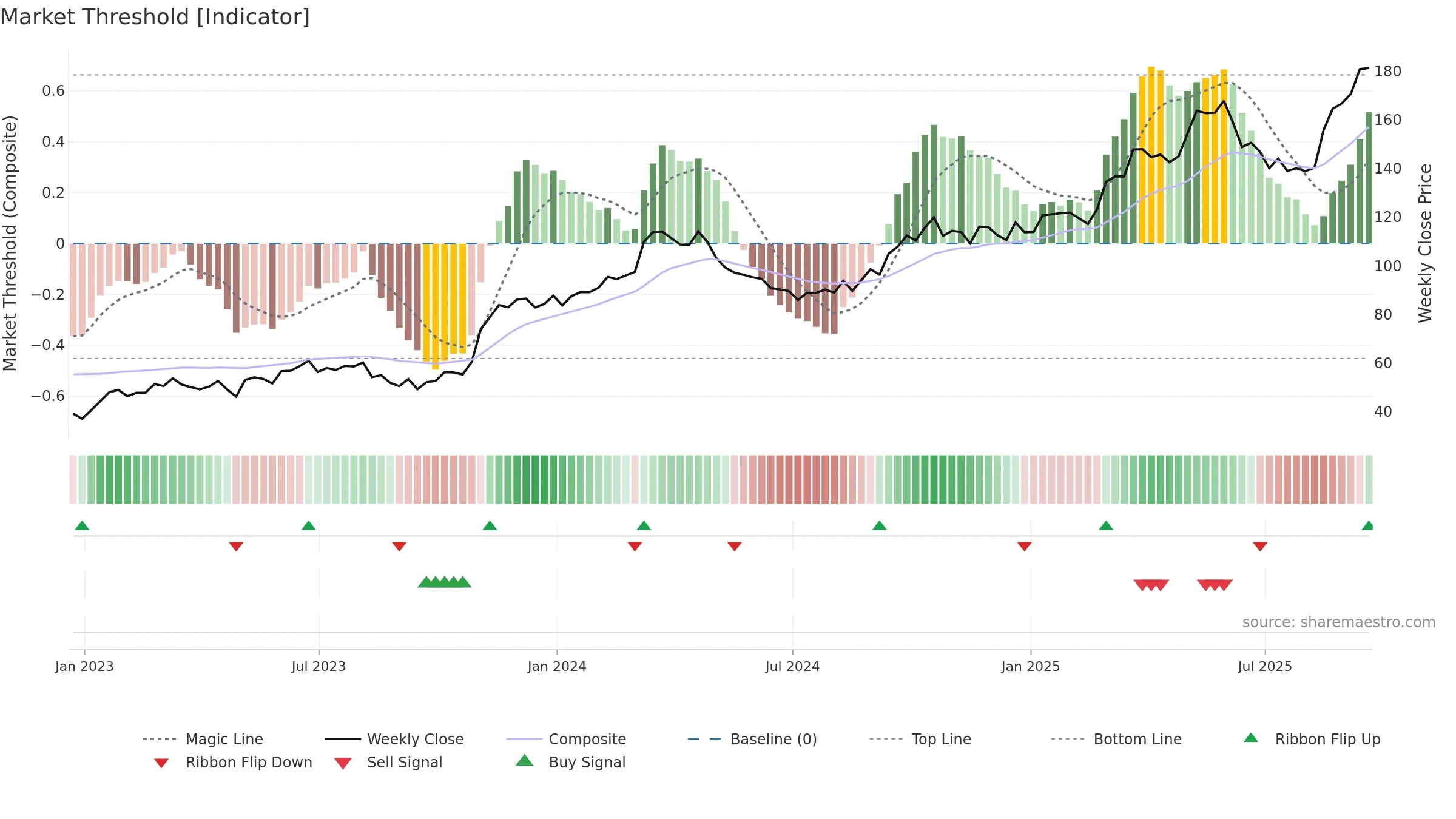1456x819 pixels.
Task: Click the Ribbon Flip Up marker just before Jul 2023
Action: pyautogui.click(x=308, y=525)
